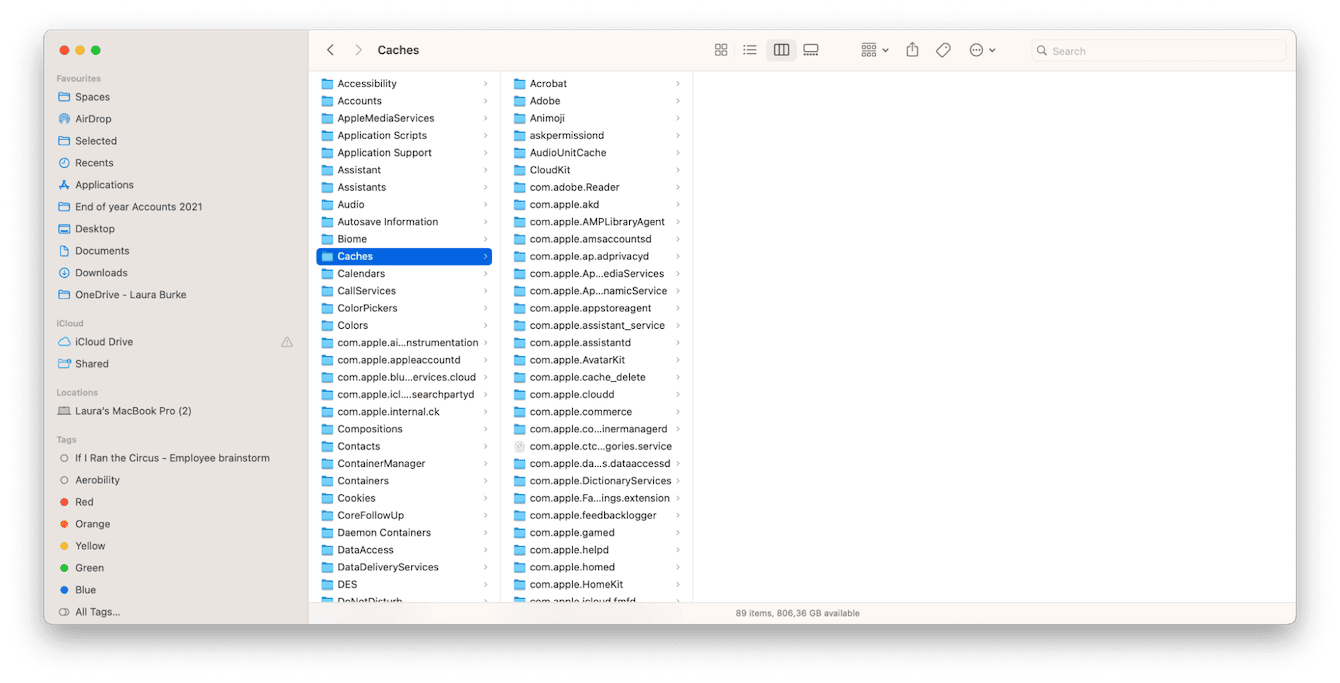Show All Tags in the sidebar
The width and height of the screenshot is (1340, 683).
point(97,611)
